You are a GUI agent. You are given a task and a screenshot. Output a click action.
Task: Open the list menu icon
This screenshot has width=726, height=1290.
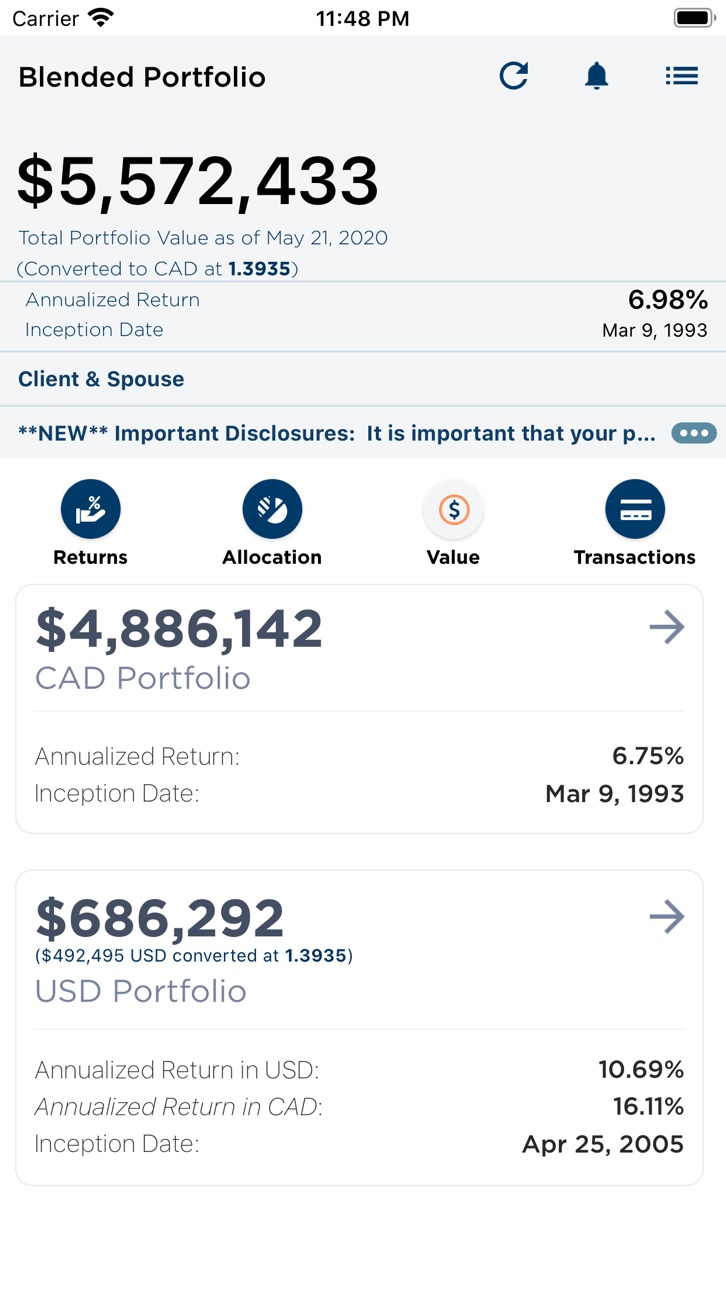[x=682, y=76]
